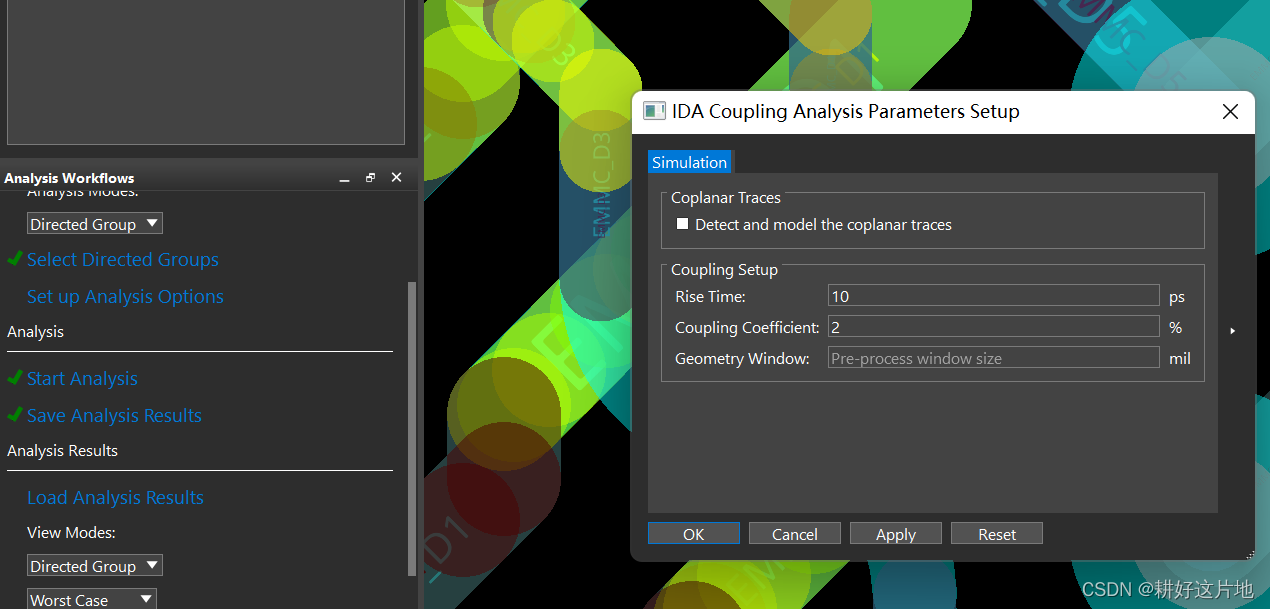
Task: Click the green checkmark beside Select Directed Groups
Action: click(x=15, y=259)
